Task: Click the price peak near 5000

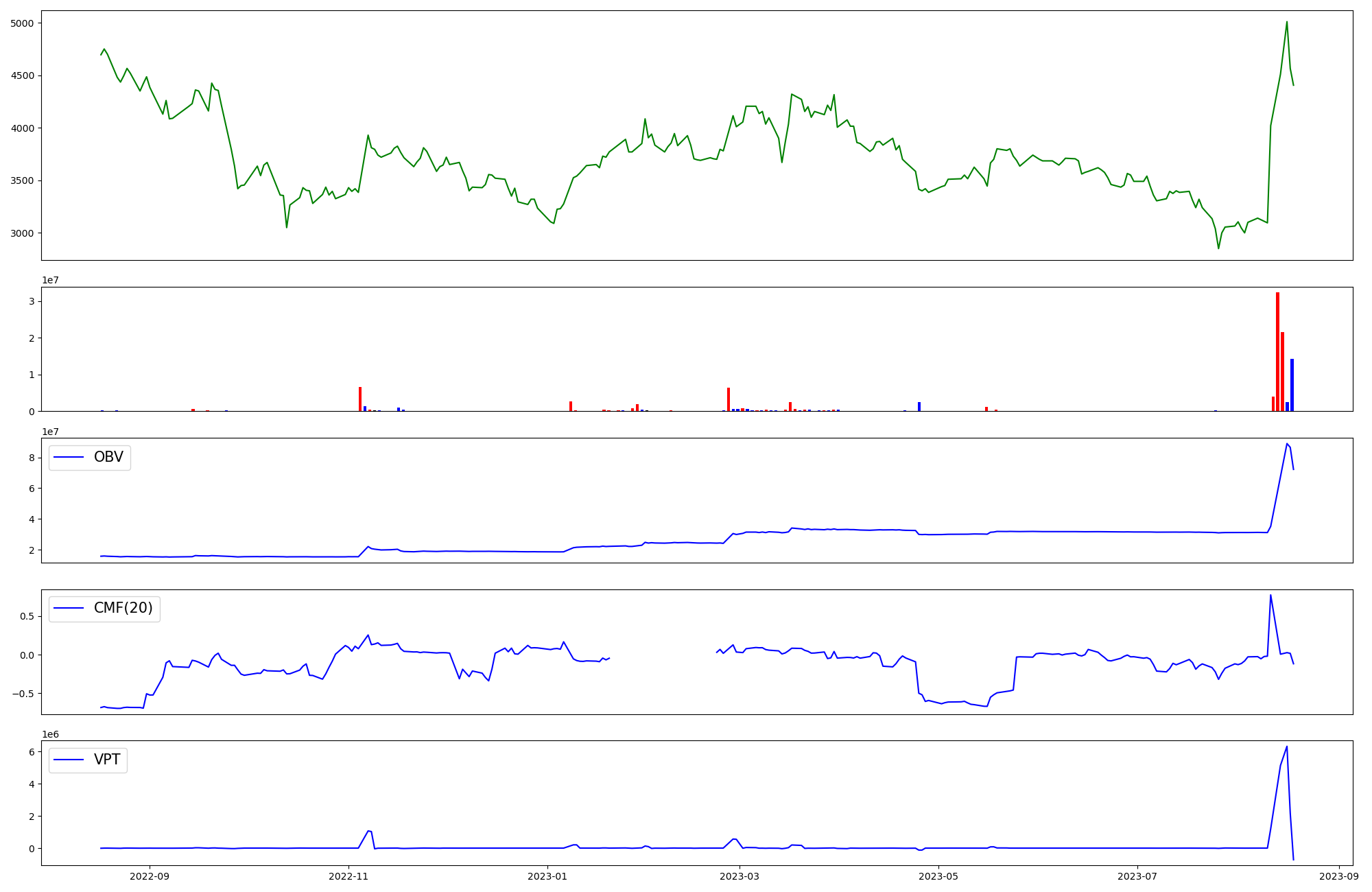Action: [1286, 23]
